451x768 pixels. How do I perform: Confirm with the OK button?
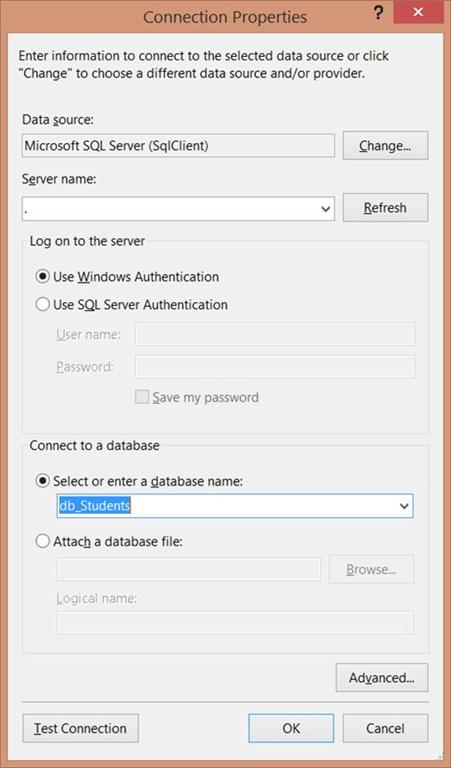291,728
